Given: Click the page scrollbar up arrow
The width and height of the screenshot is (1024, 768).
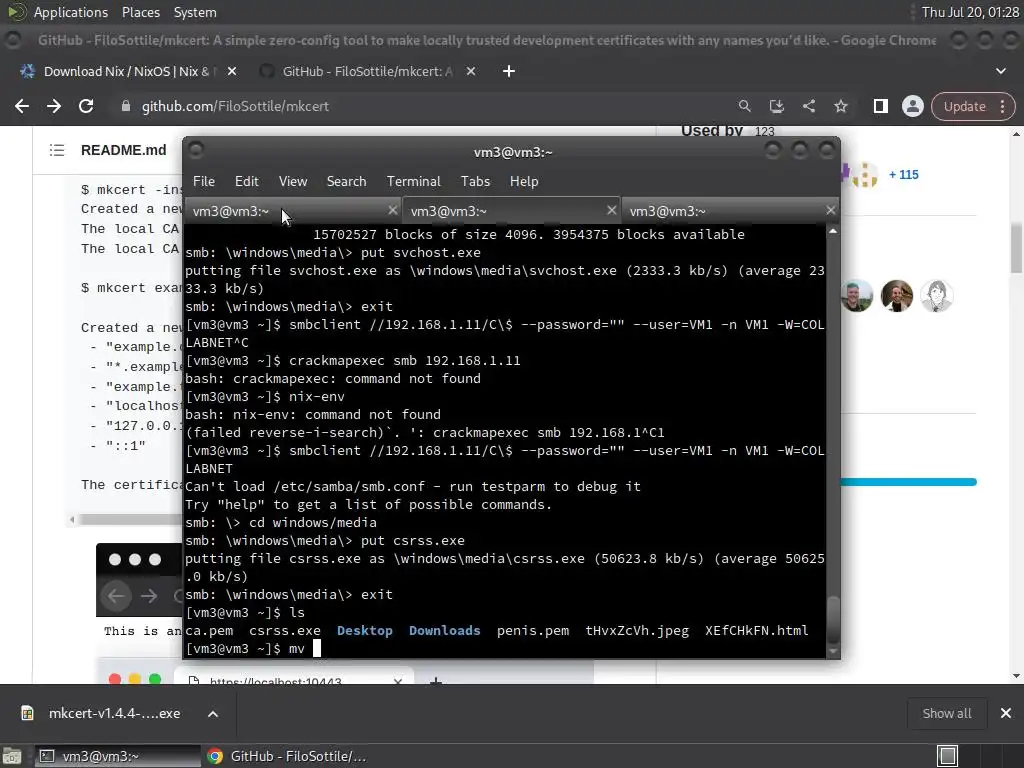Looking at the screenshot, I should 1016,134.
